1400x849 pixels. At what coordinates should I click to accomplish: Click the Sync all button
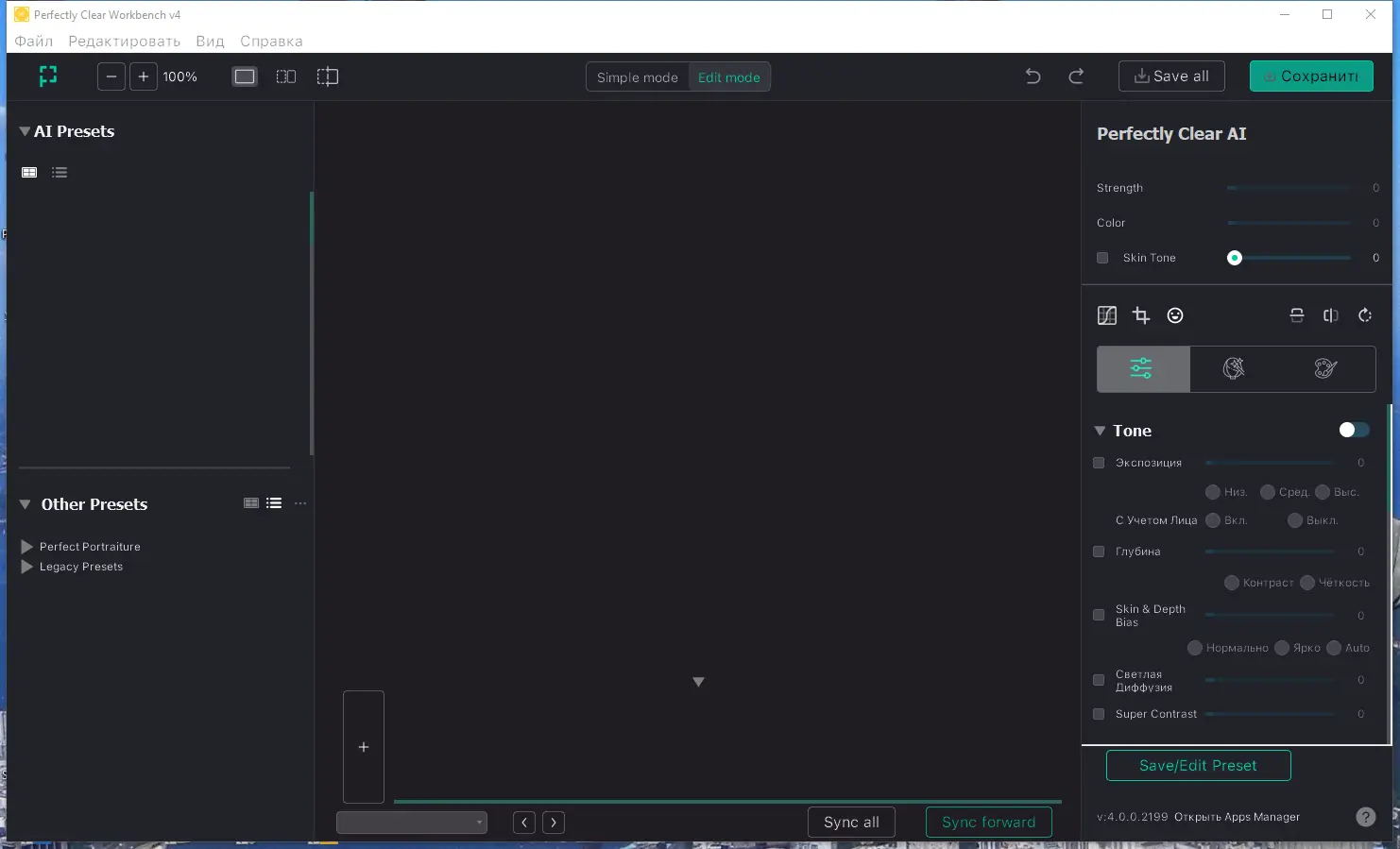(x=851, y=823)
